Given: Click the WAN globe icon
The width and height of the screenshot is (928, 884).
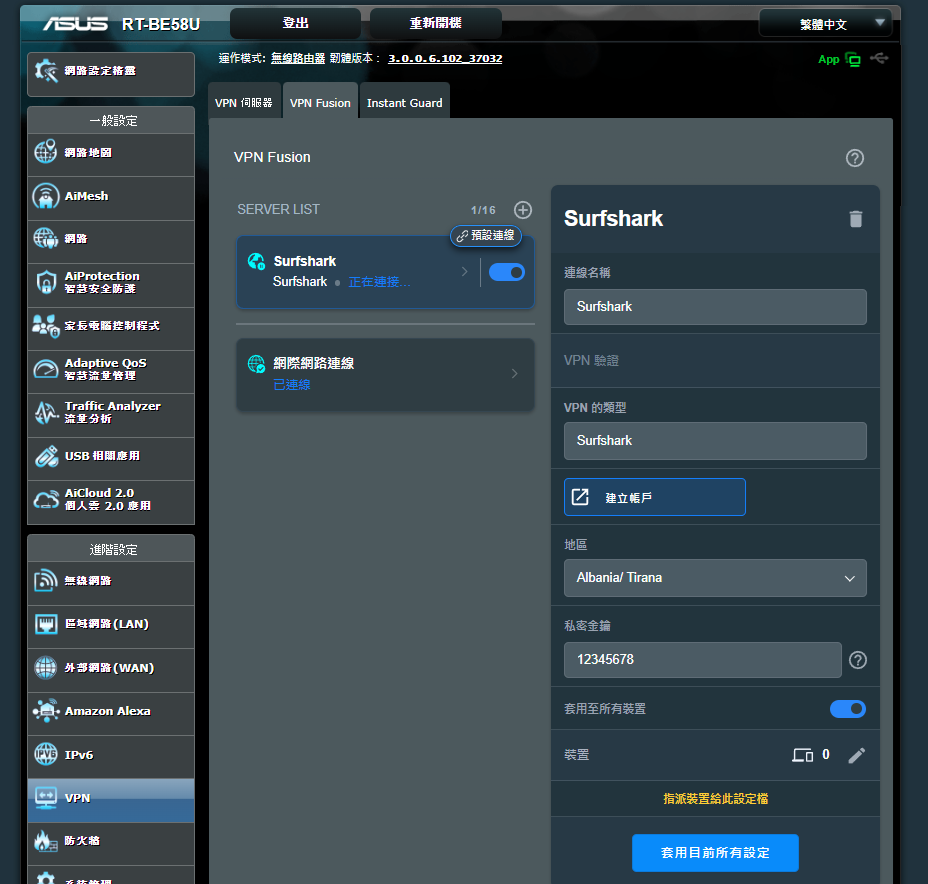Looking at the screenshot, I should [46, 667].
